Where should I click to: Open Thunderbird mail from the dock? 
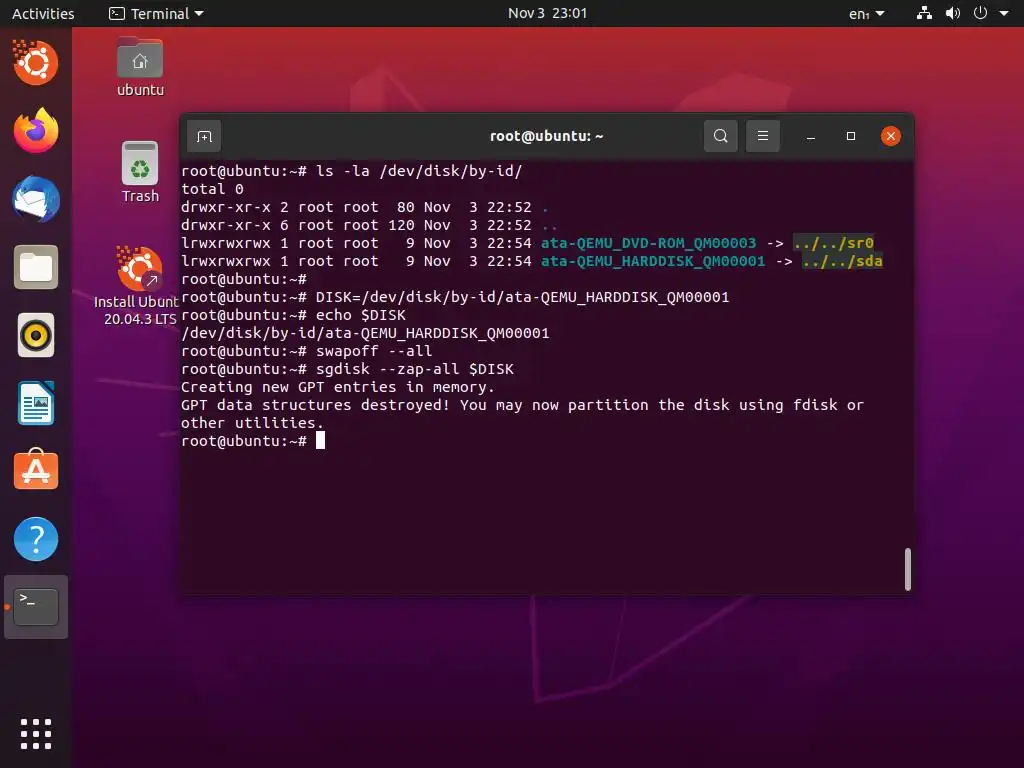point(36,199)
